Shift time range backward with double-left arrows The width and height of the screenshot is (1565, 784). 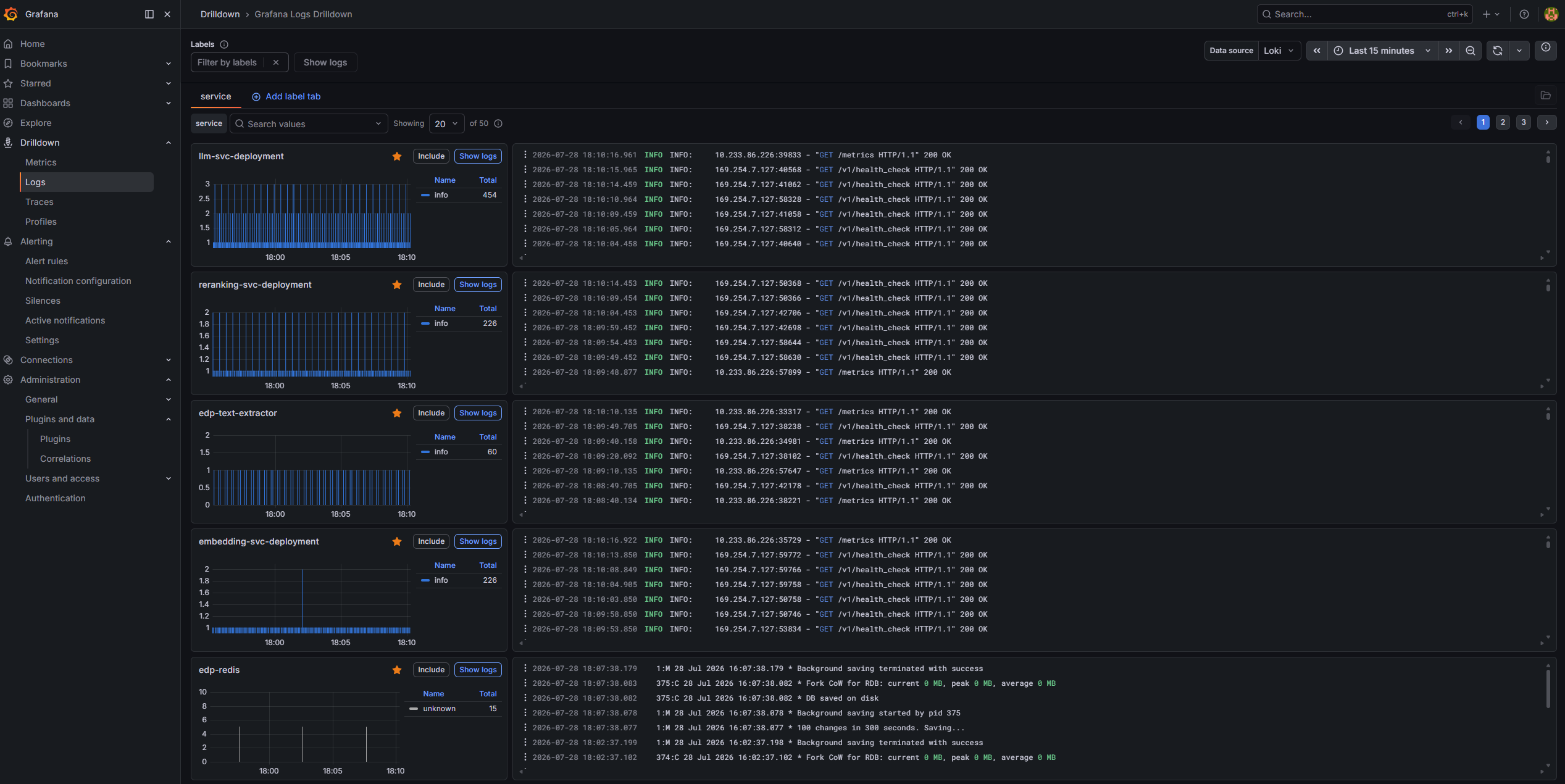click(1317, 51)
